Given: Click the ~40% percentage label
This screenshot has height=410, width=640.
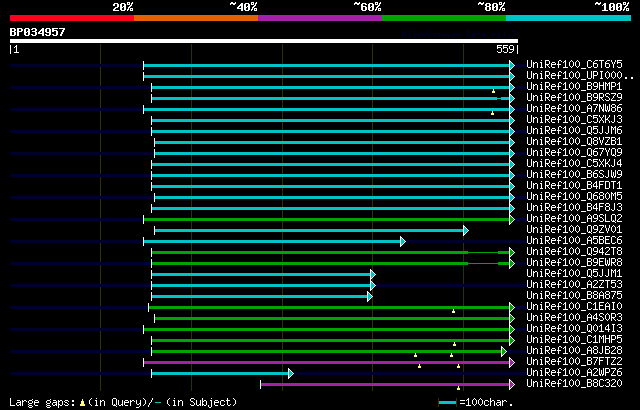Looking at the screenshot, I should pyautogui.click(x=243, y=7).
